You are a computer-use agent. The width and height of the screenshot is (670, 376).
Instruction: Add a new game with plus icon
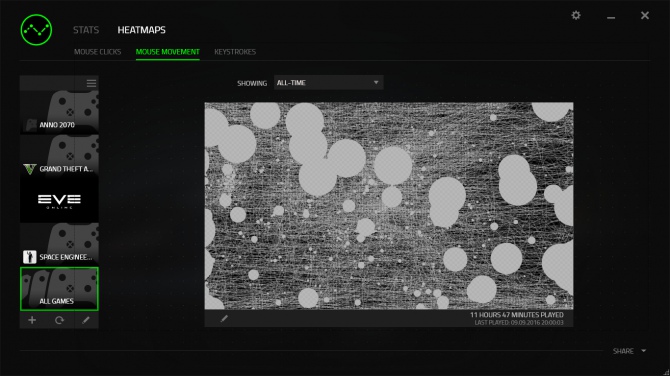coord(32,320)
